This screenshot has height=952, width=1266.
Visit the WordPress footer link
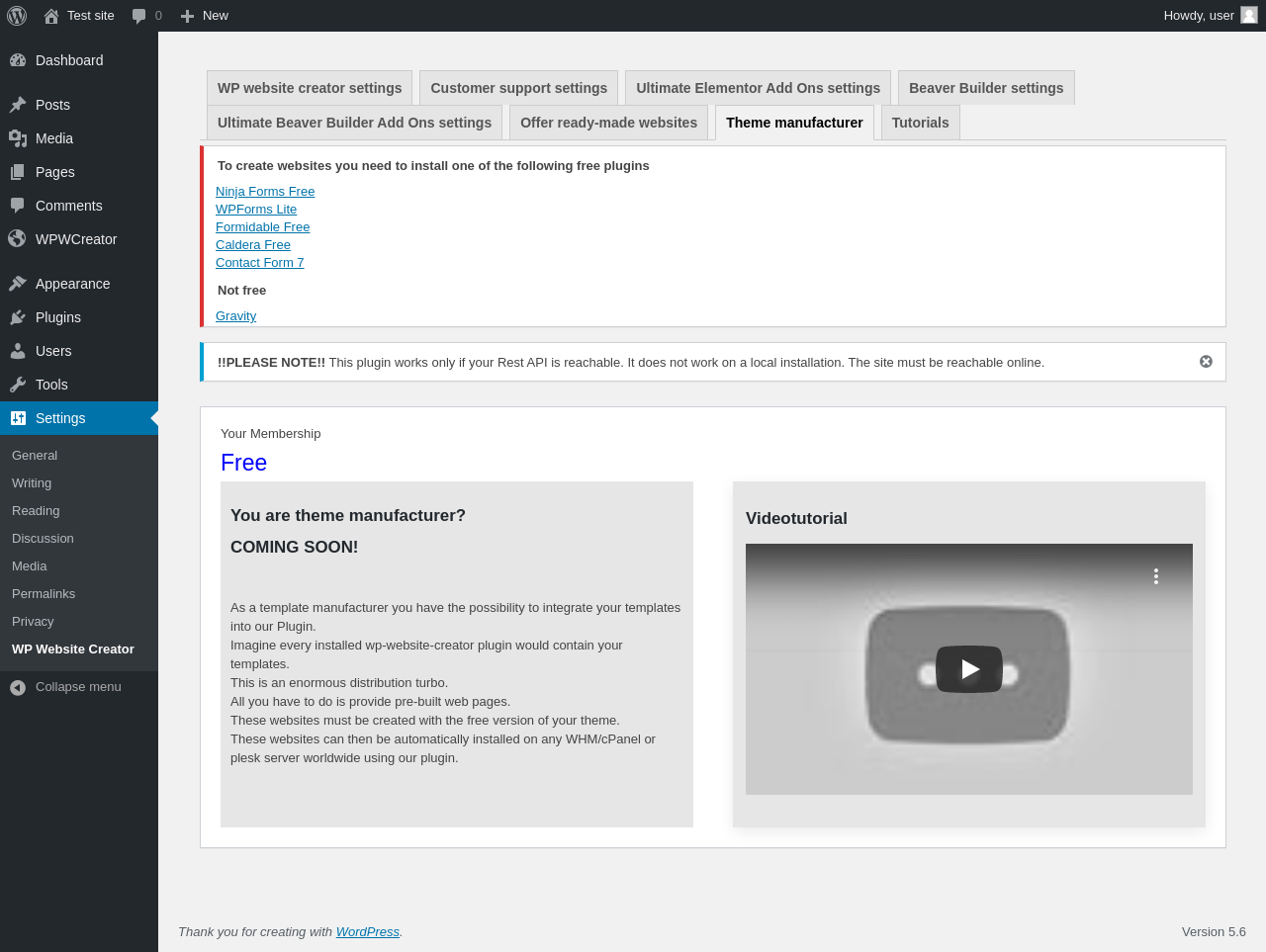pyautogui.click(x=368, y=932)
